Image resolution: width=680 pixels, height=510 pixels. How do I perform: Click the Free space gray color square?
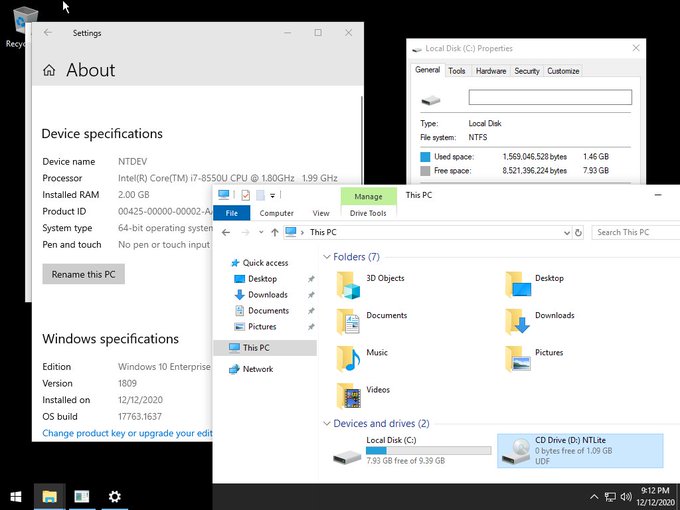[425, 171]
